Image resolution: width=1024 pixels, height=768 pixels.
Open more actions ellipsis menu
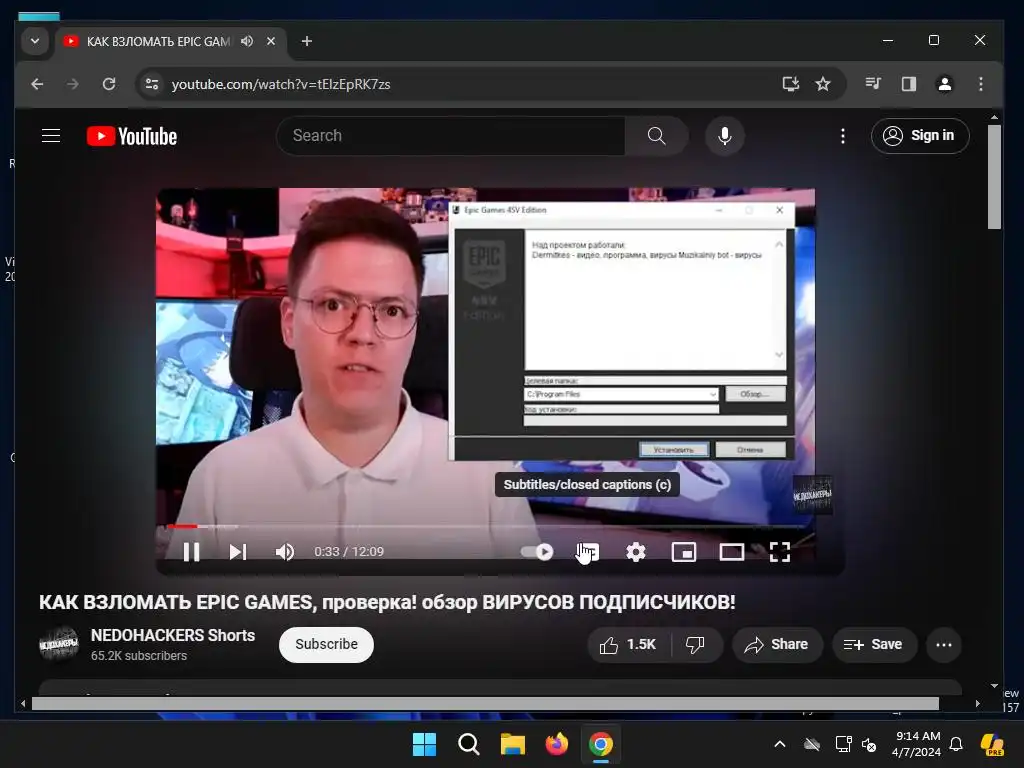pyautogui.click(x=944, y=645)
